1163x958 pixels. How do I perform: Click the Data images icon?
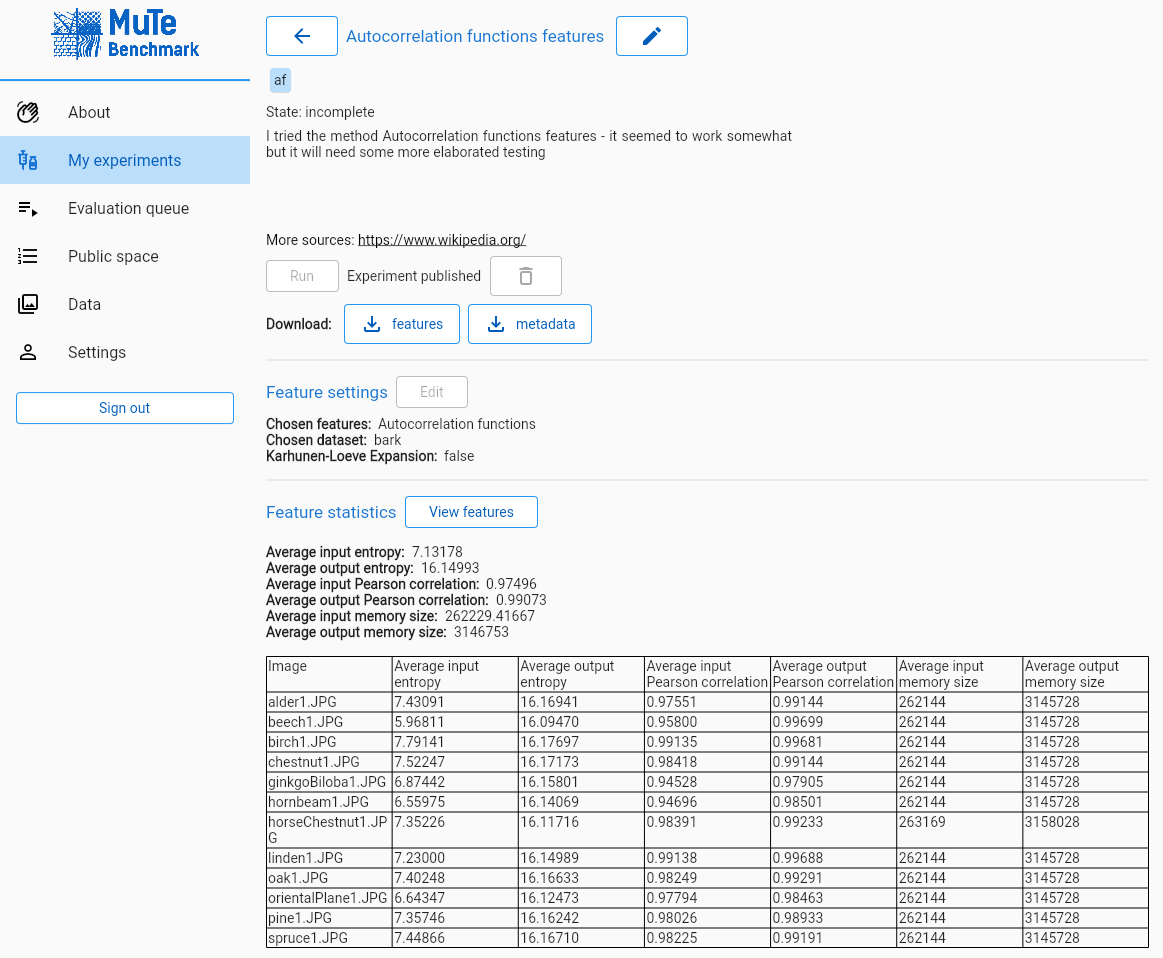tap(28, 305)
